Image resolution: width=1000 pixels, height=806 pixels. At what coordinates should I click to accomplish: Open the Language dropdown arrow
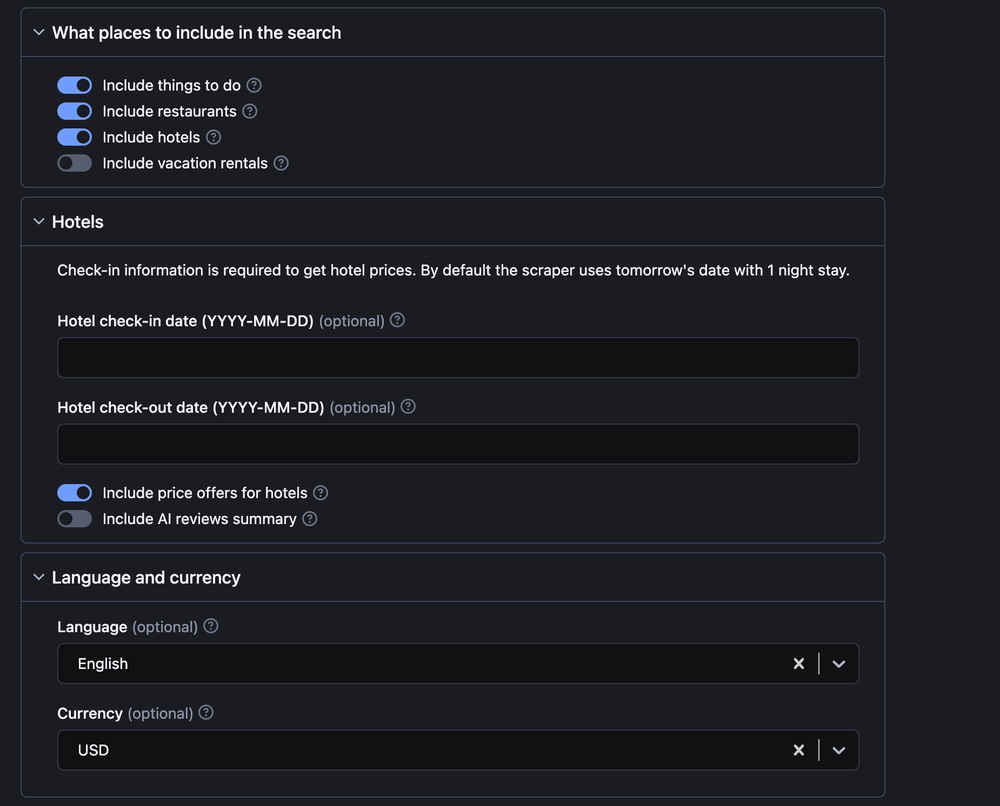(839, 664)
